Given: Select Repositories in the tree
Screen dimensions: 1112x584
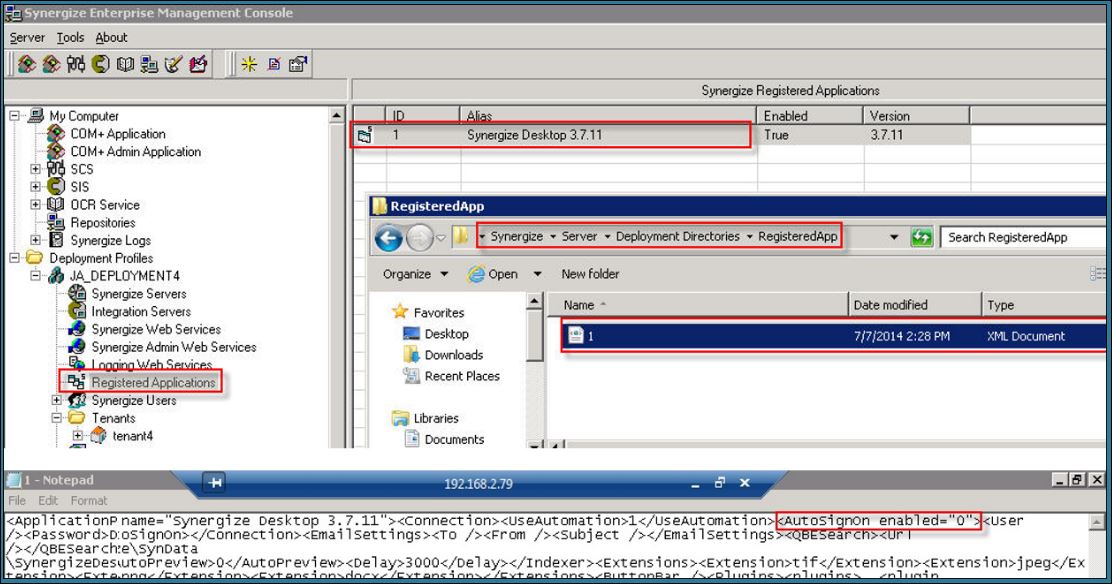Looking at the screenshot, I should (103, 222).
